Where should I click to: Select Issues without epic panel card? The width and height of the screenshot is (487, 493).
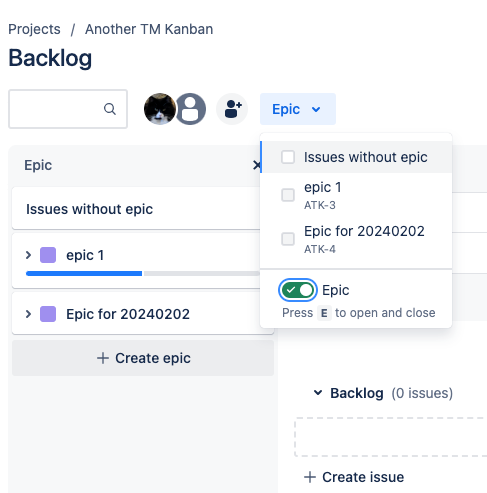pos(136,209)
